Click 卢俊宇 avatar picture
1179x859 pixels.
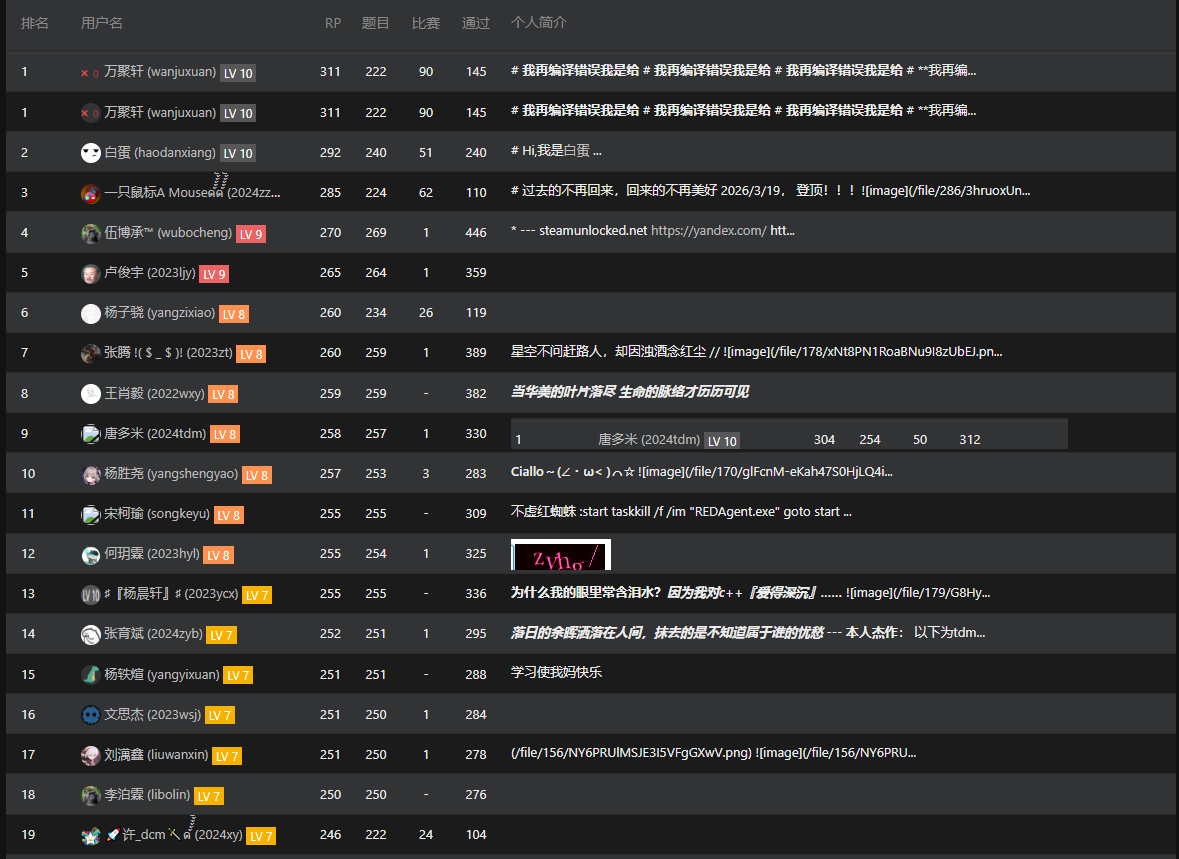[90, 273]
